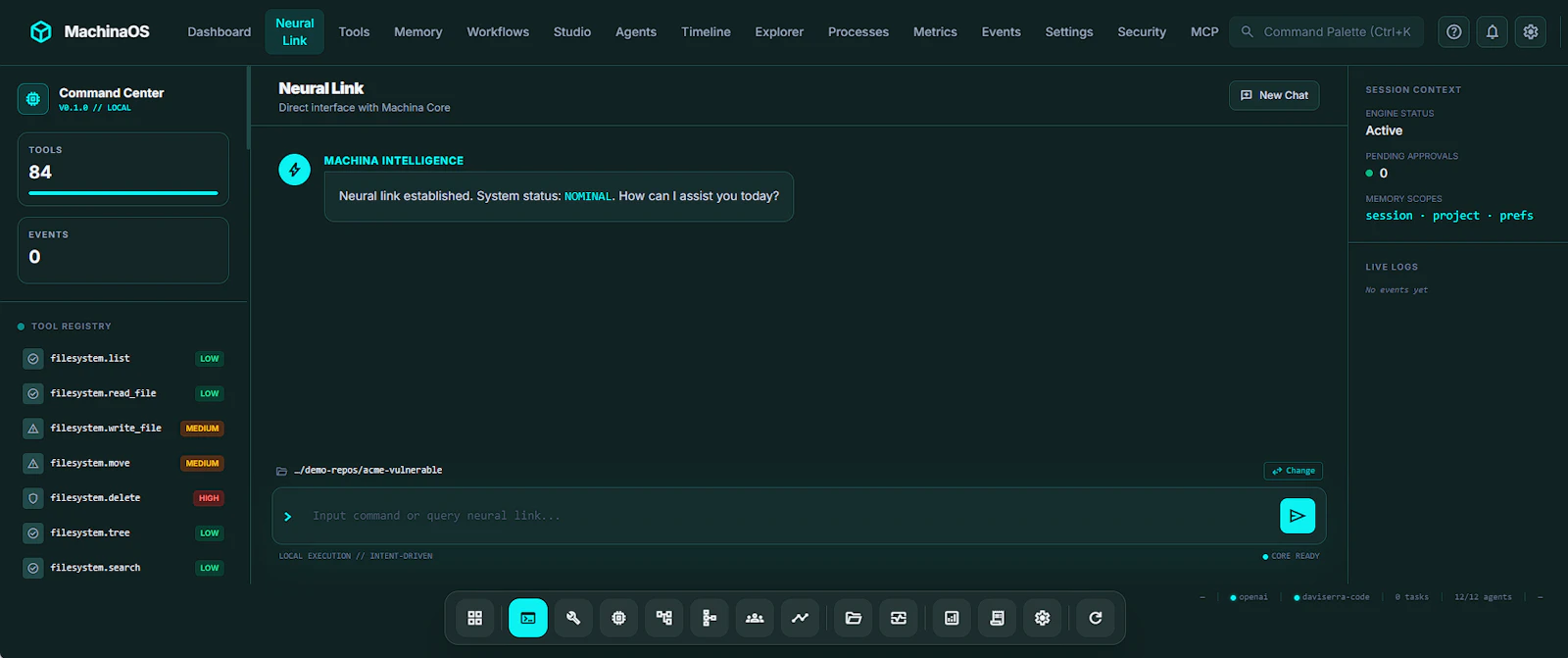Open the trend line timeline icon in the dock

(801, 618)
